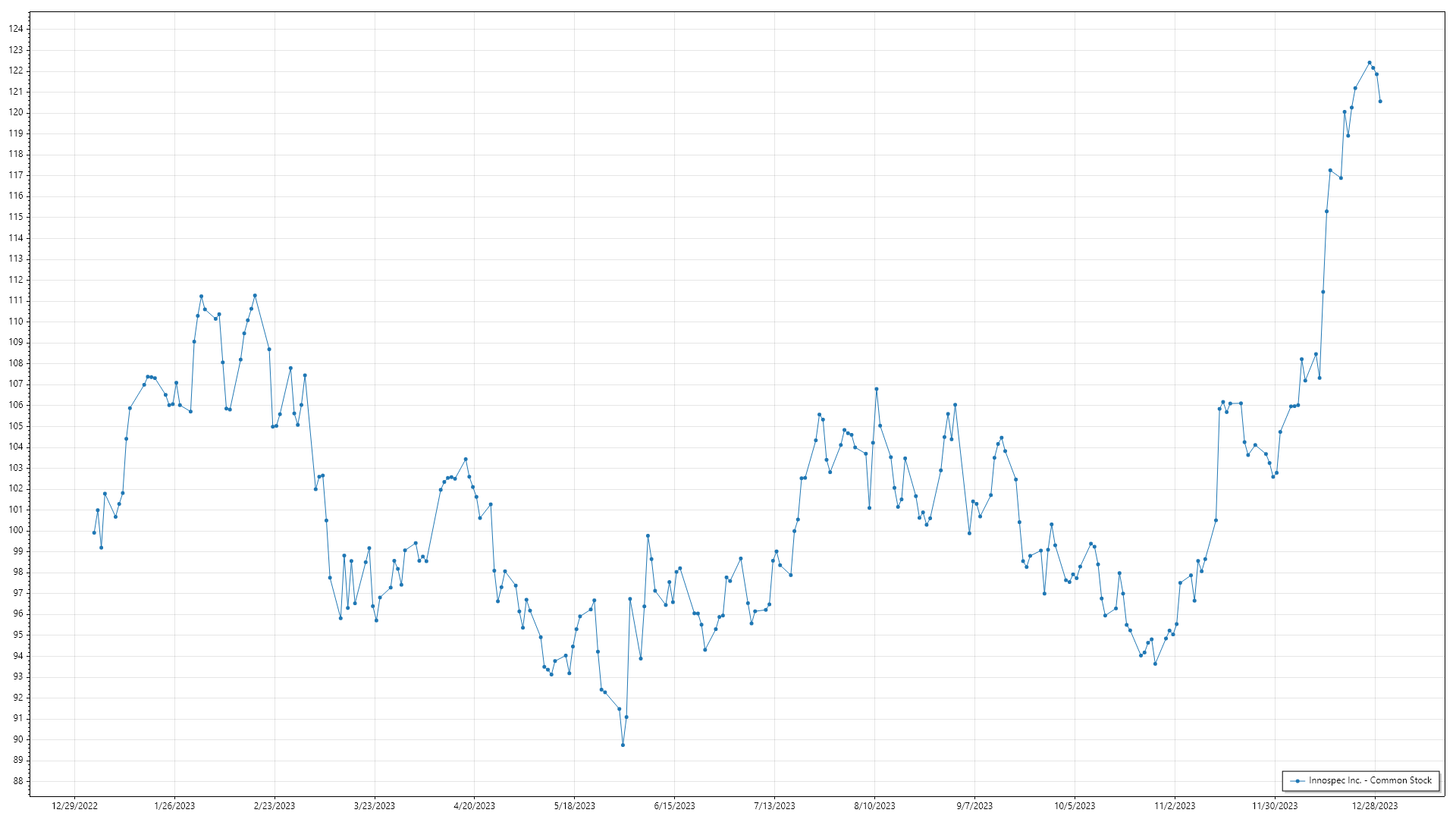Click the 8/10/2023 x-axis date label
The height and width of the screenshot is (819, 1456).
874,806
